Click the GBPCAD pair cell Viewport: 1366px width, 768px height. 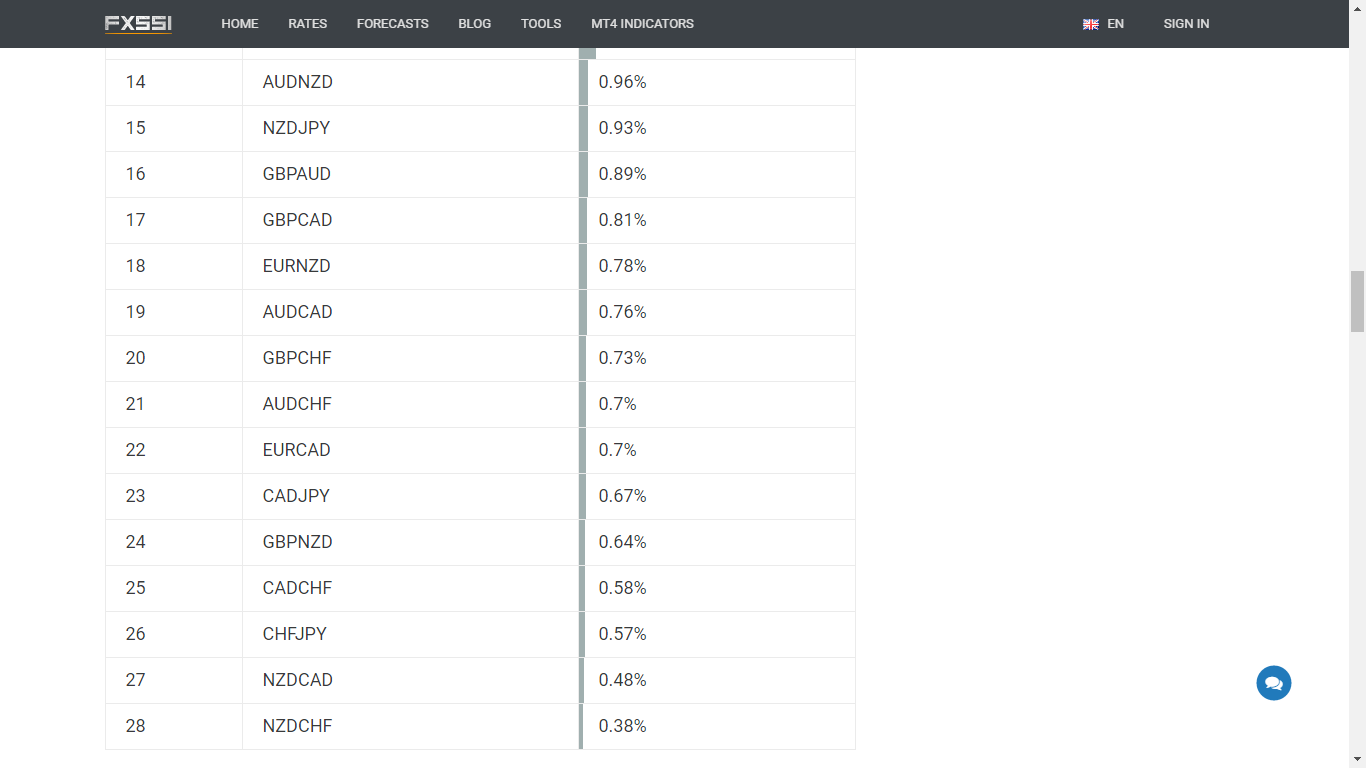tap(298, 220)
